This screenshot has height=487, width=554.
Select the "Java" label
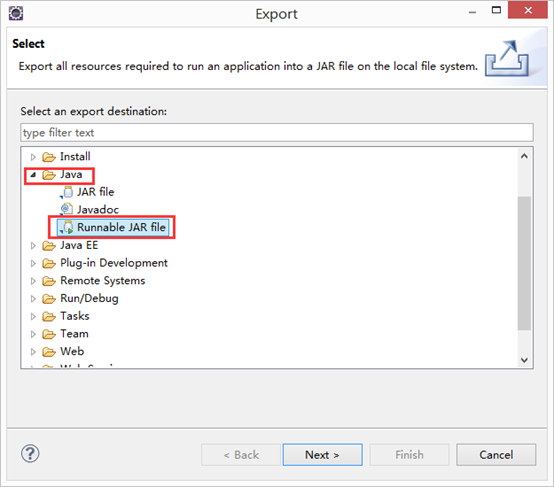tap(71, 174)
